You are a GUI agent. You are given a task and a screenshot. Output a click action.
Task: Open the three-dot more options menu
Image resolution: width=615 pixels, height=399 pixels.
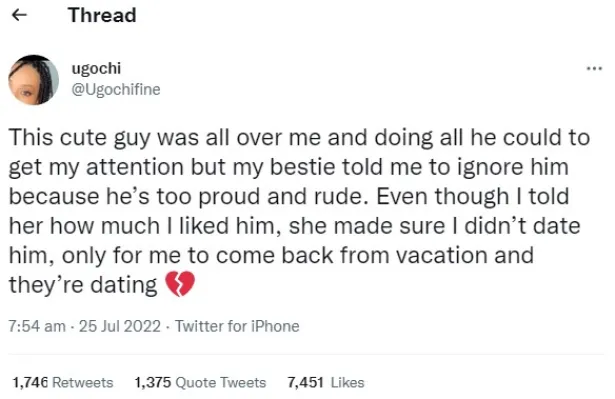594,69
